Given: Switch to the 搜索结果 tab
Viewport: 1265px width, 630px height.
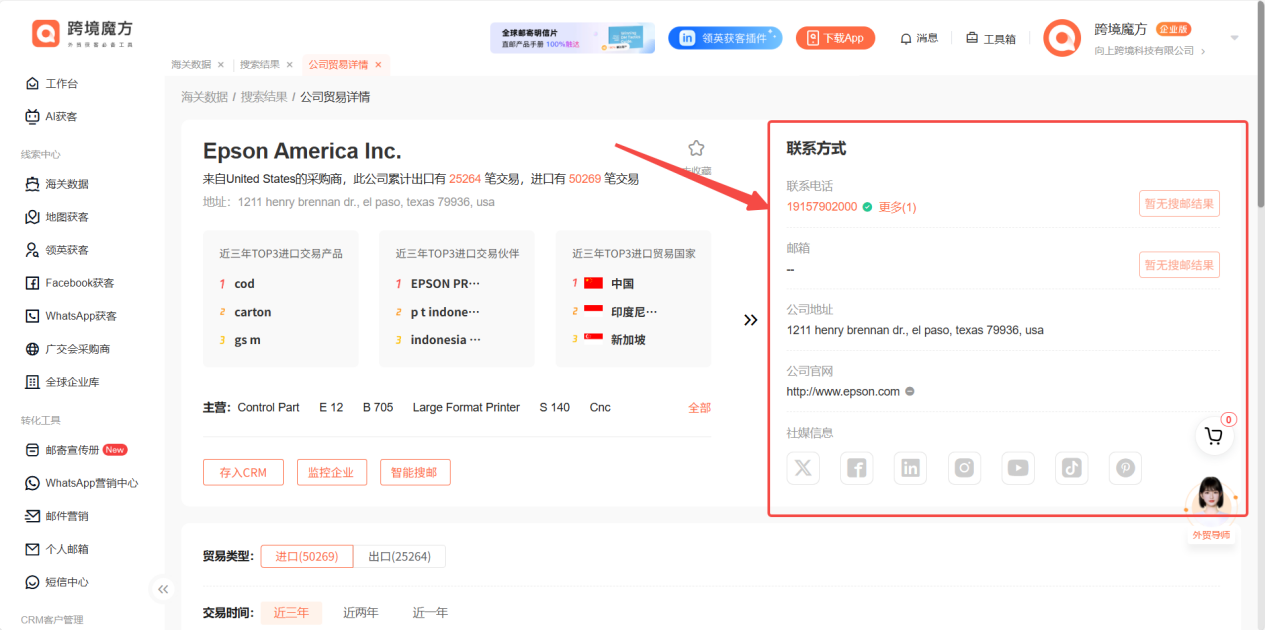Looking at the screenshot, I should point(259,64).
